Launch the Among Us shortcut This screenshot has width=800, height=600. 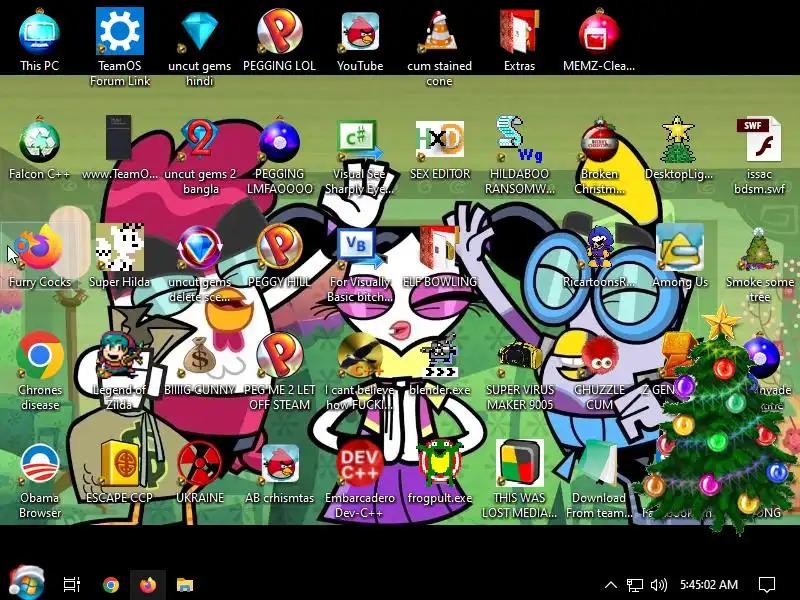680,248
